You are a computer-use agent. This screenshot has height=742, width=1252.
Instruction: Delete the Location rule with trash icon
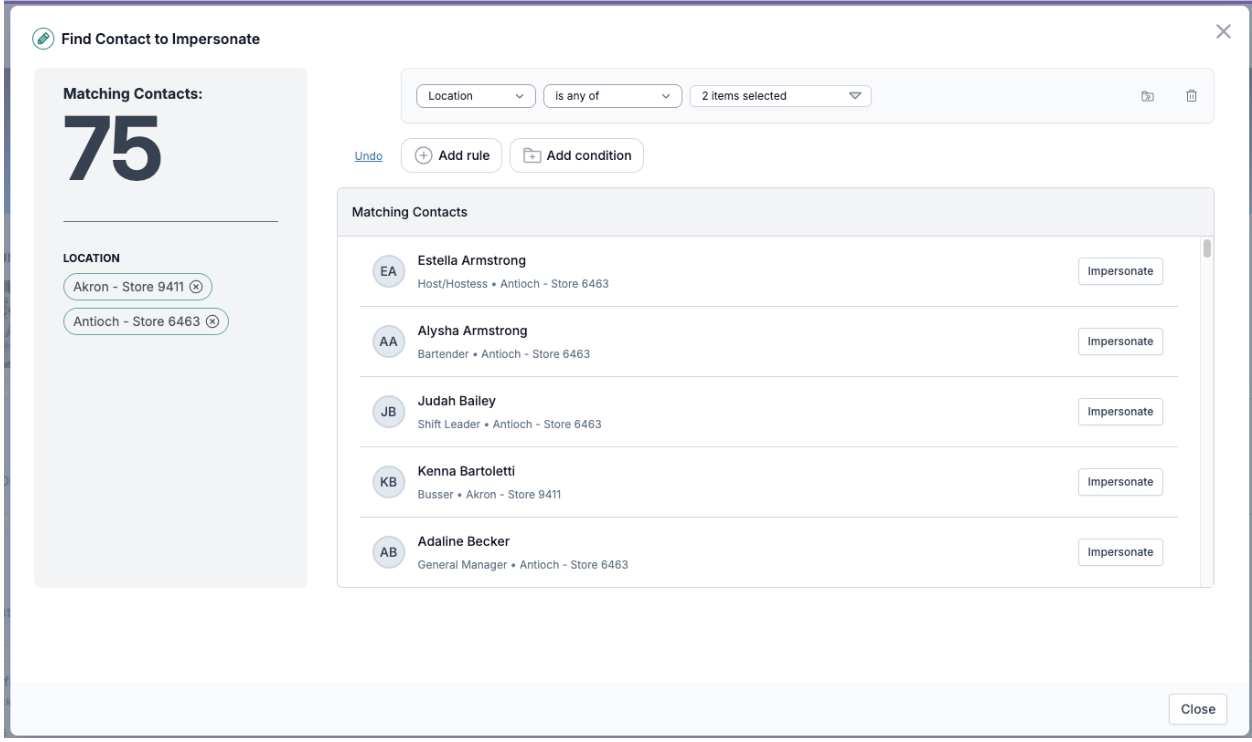click(x=1191, y=96)
